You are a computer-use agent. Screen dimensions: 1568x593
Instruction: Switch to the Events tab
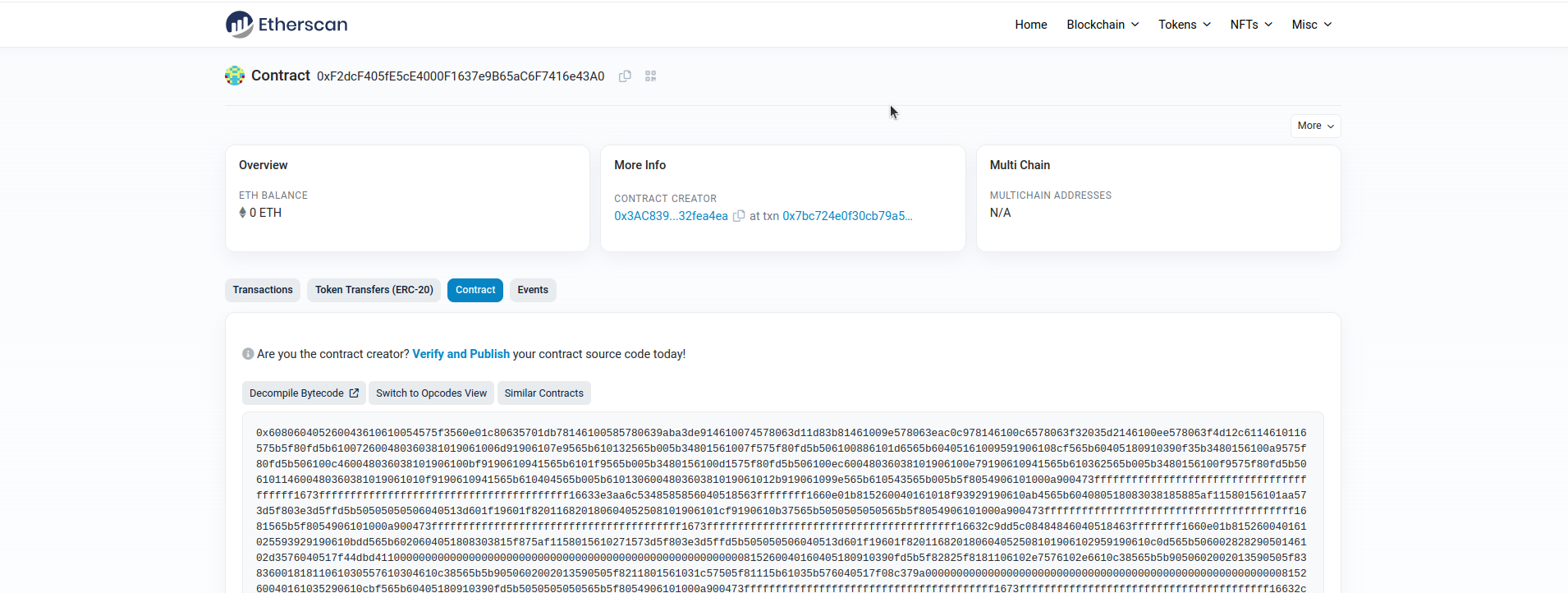[x=533, y=290]
